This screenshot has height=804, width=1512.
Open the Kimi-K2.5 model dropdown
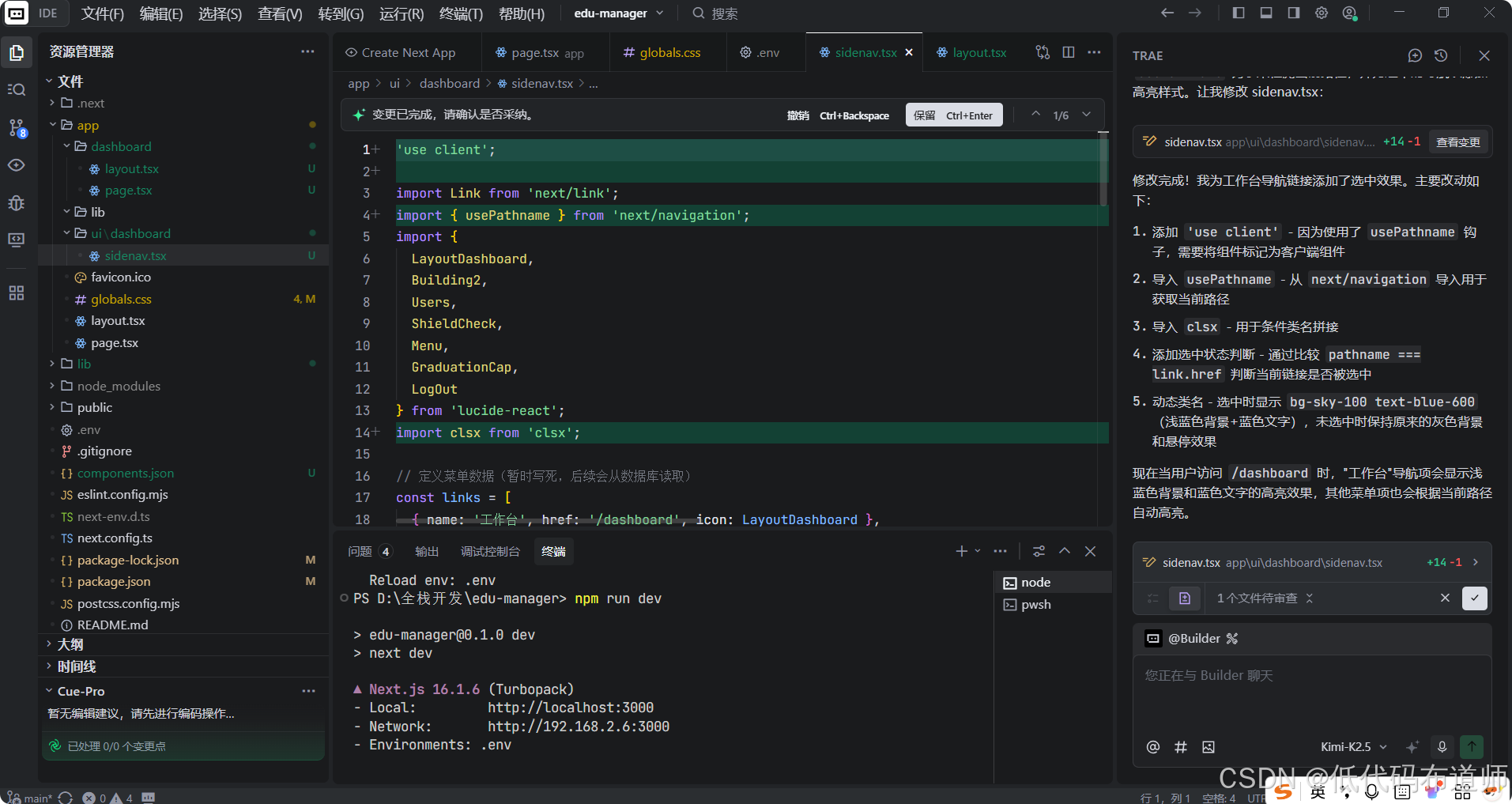tap(1354, 747)
